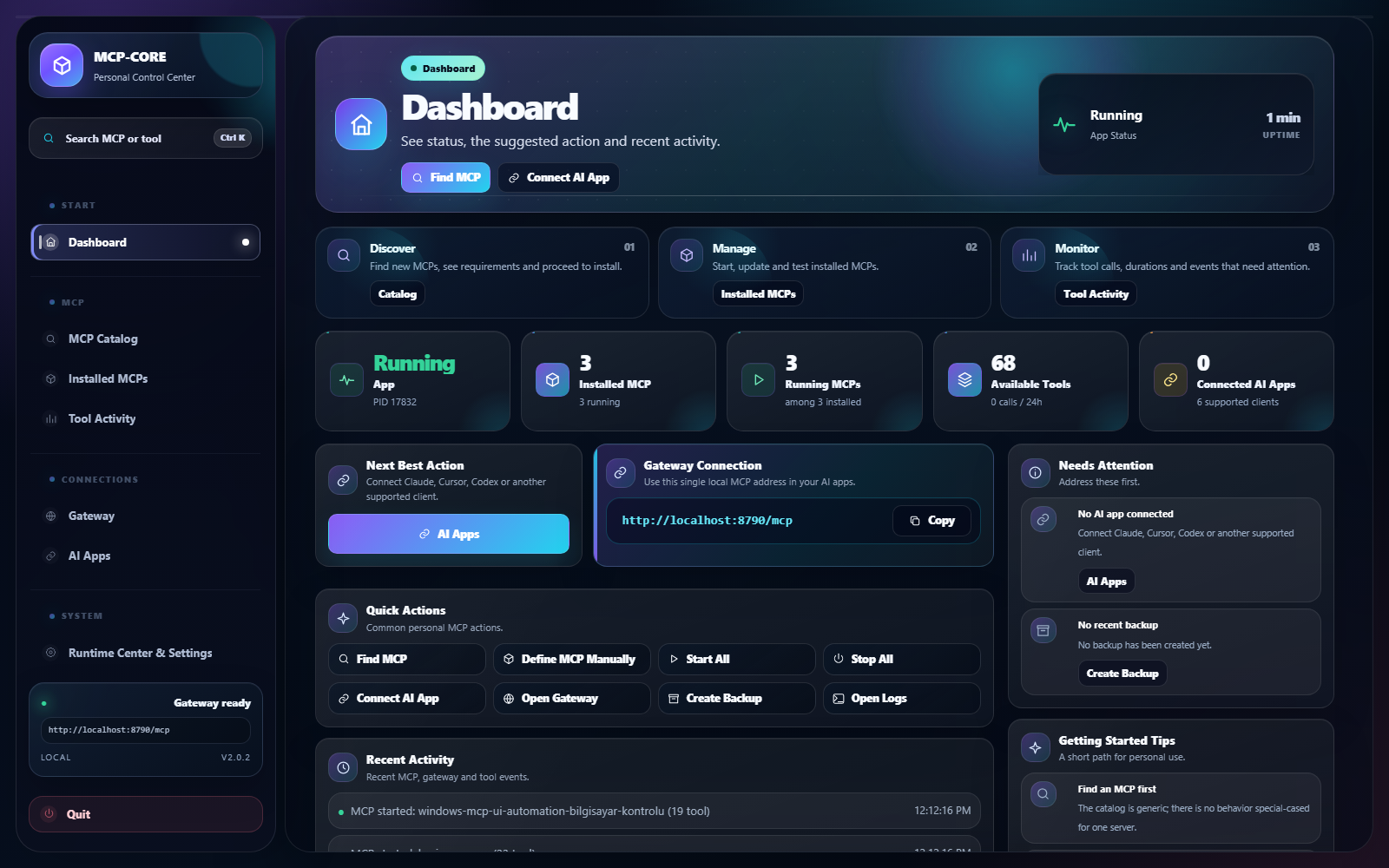Click Installed MCPs button under Manage
1389x868 pixels.
pyautogui.click(x=758, y=294)
